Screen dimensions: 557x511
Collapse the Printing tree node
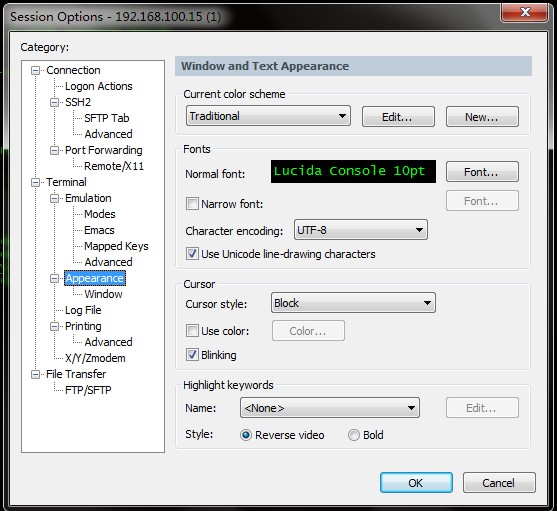pos(54,326)
